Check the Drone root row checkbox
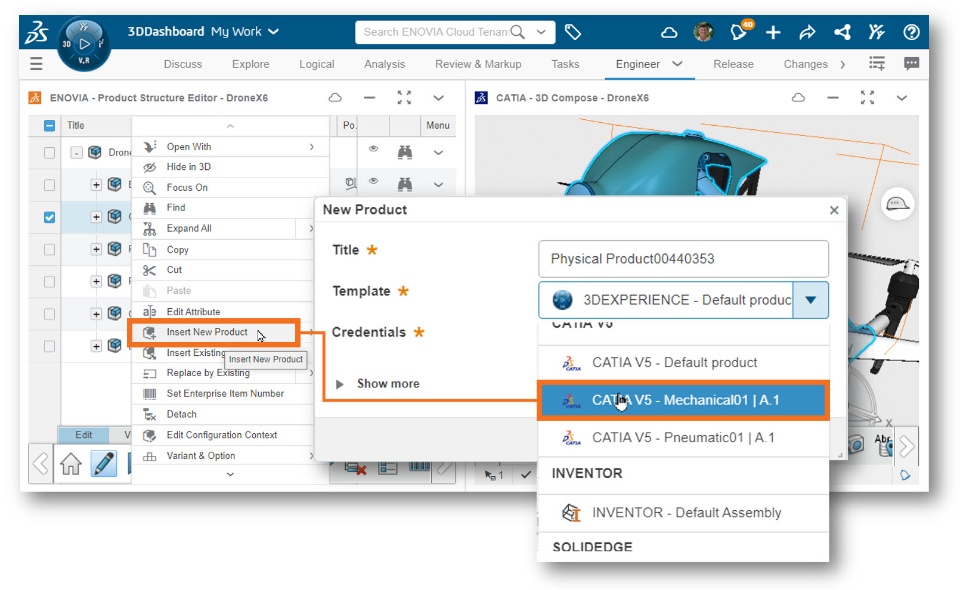 (50, 152)
